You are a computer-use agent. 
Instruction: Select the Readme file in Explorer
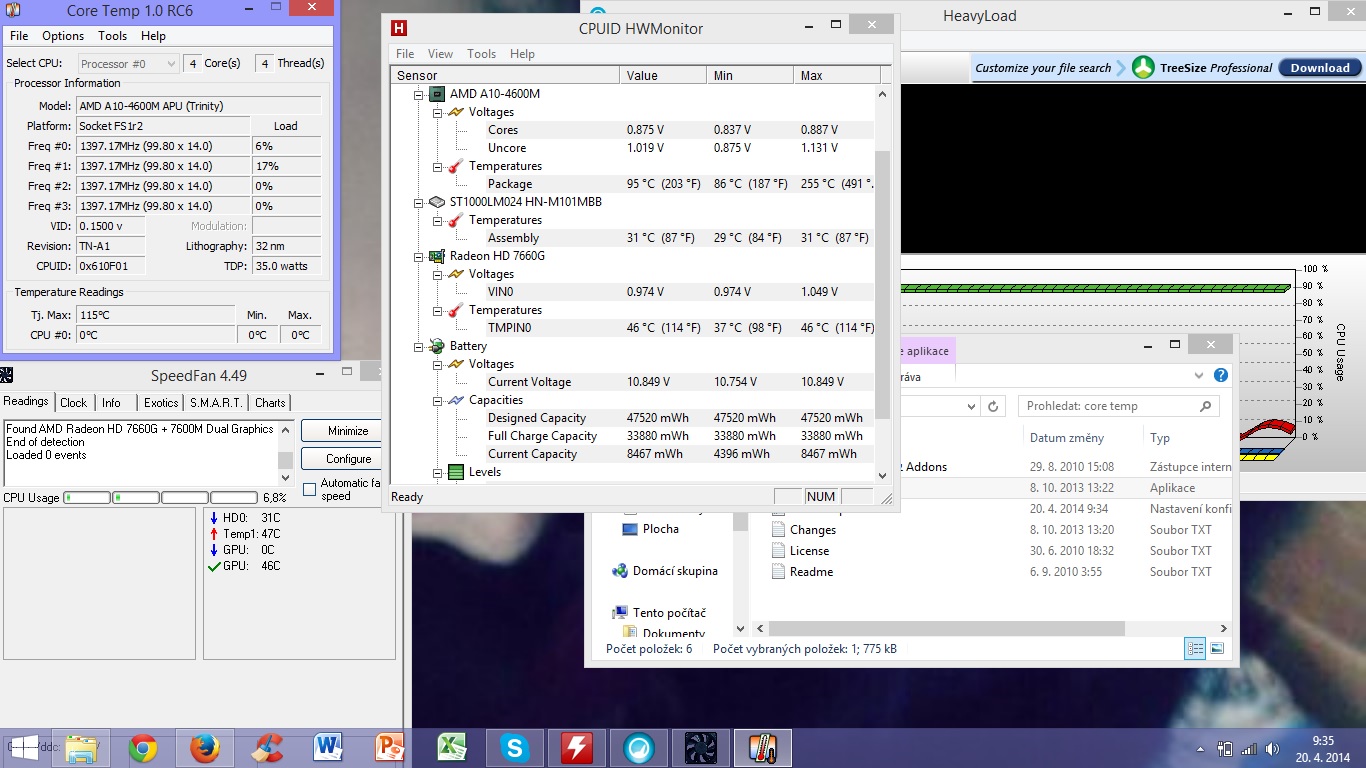point(811,572)
